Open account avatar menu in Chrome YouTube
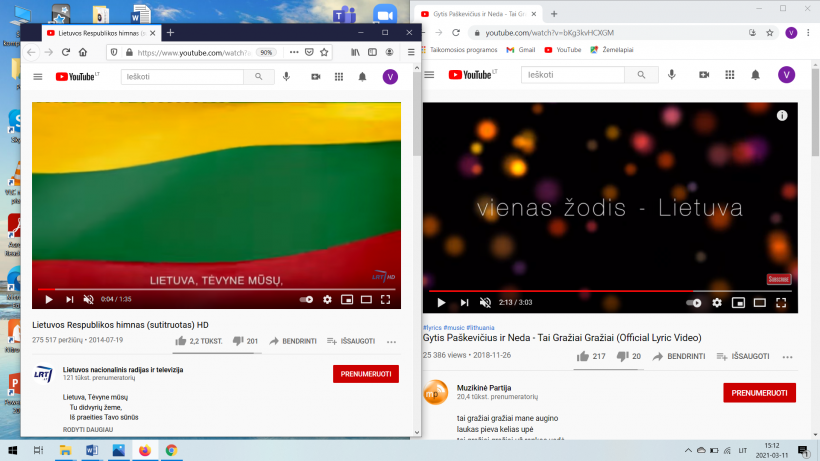This screenshot has width=820, height=461. [x=787, y=75]
